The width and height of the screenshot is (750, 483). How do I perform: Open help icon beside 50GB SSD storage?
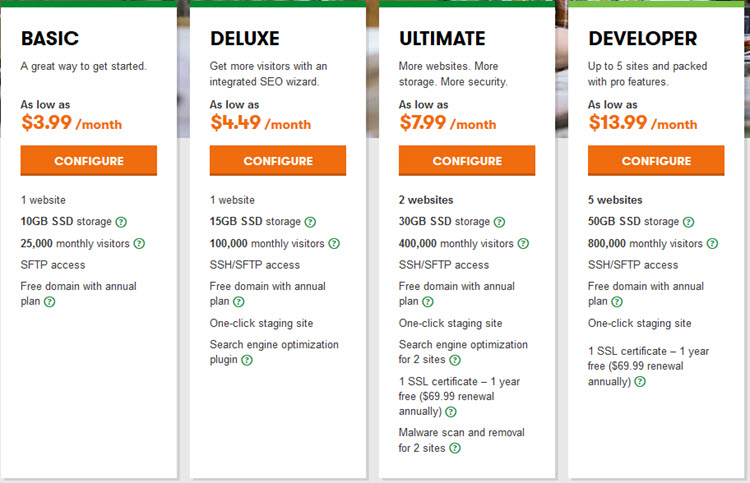(688, 222)
